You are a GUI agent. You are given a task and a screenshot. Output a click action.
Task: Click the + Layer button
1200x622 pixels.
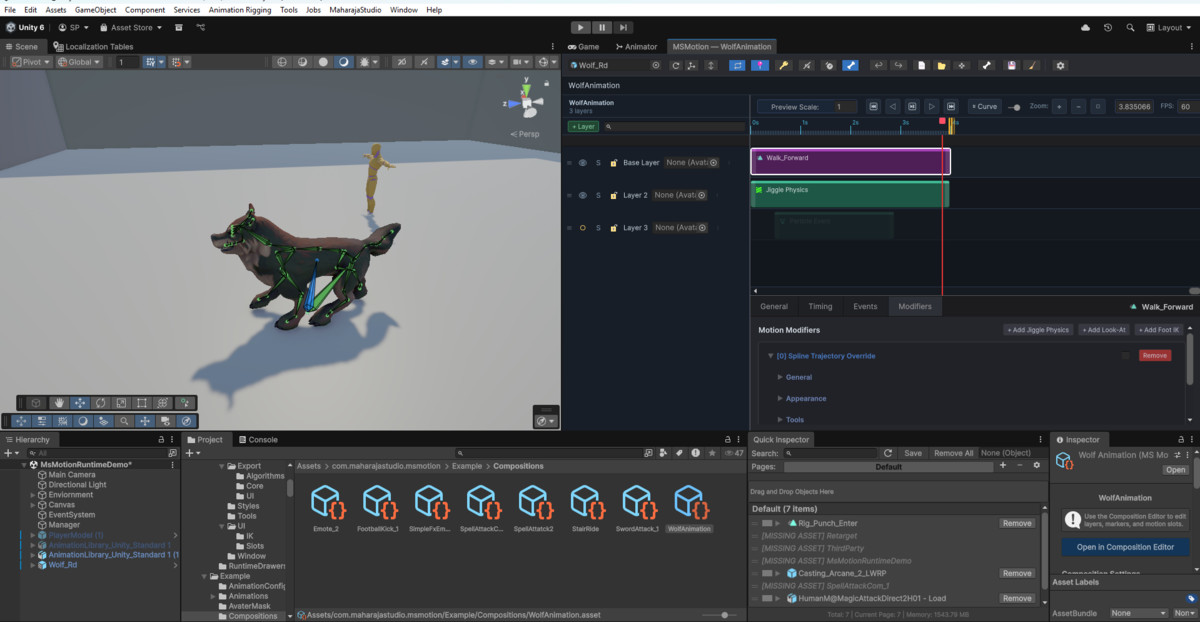583,127
